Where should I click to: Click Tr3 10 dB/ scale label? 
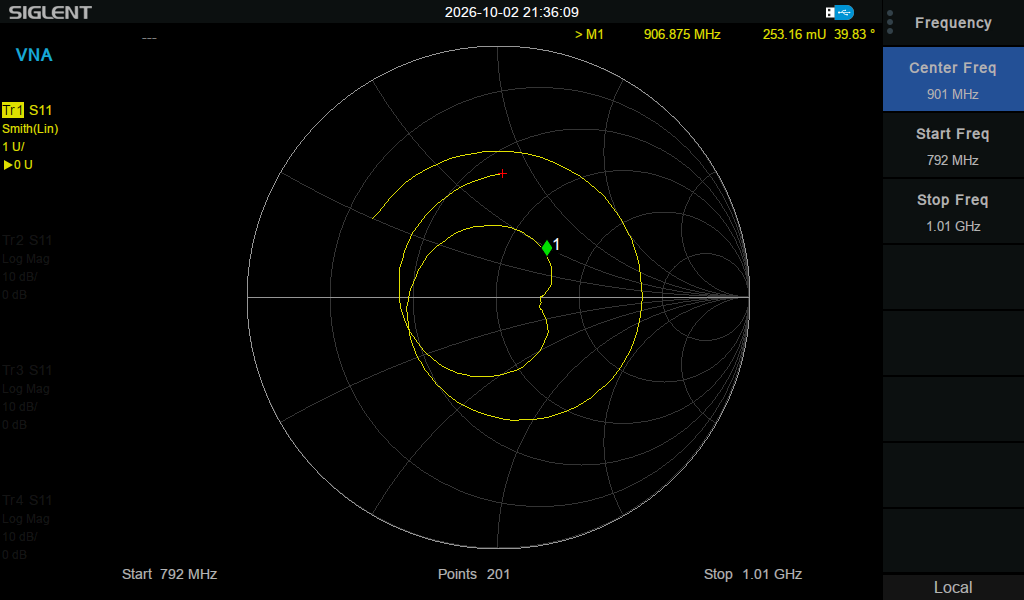pyautogui.click(x=20, y=406)
